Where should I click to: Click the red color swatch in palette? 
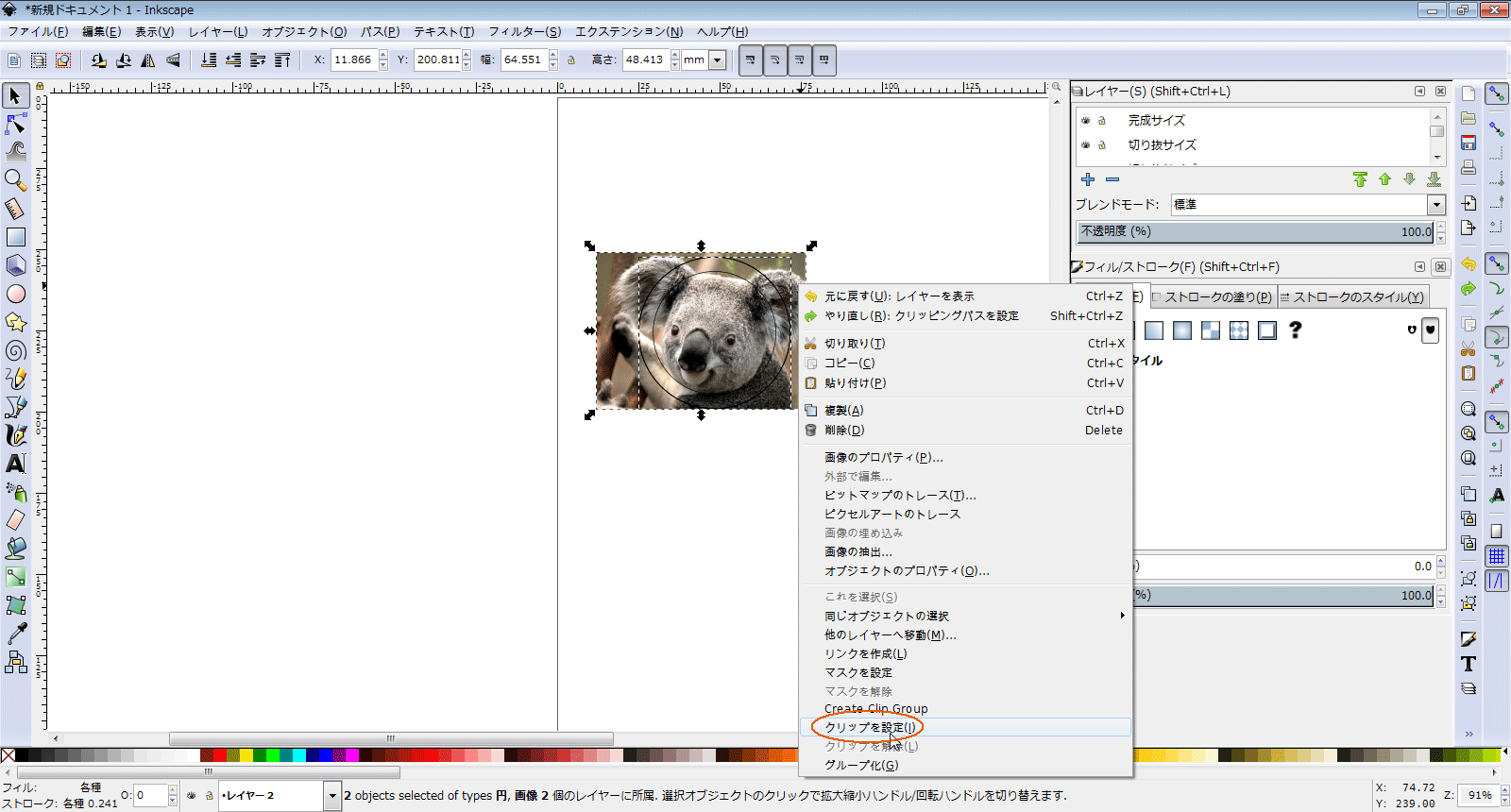click(x=219, y=755)
